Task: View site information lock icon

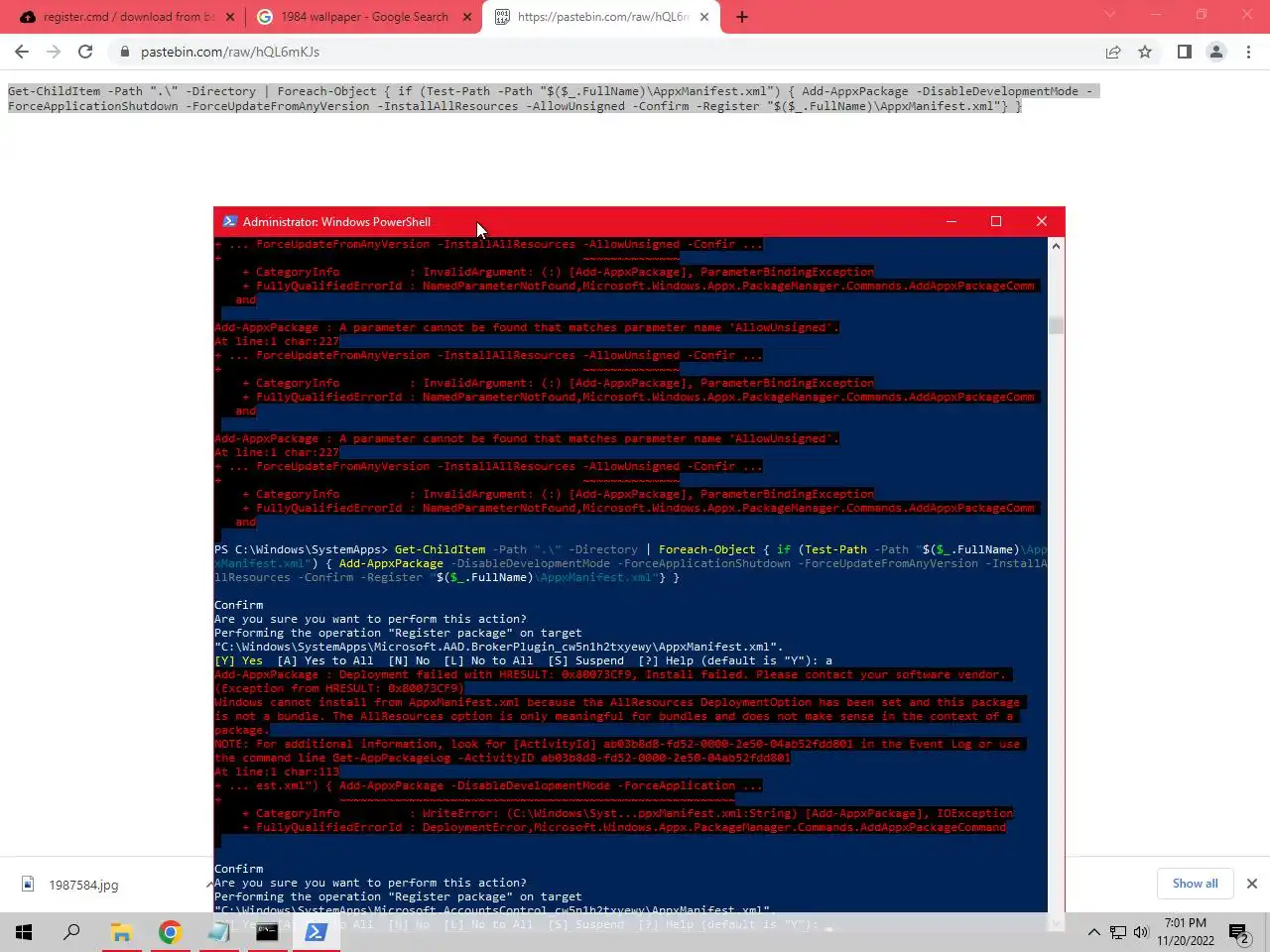Action: coord(124,52)
